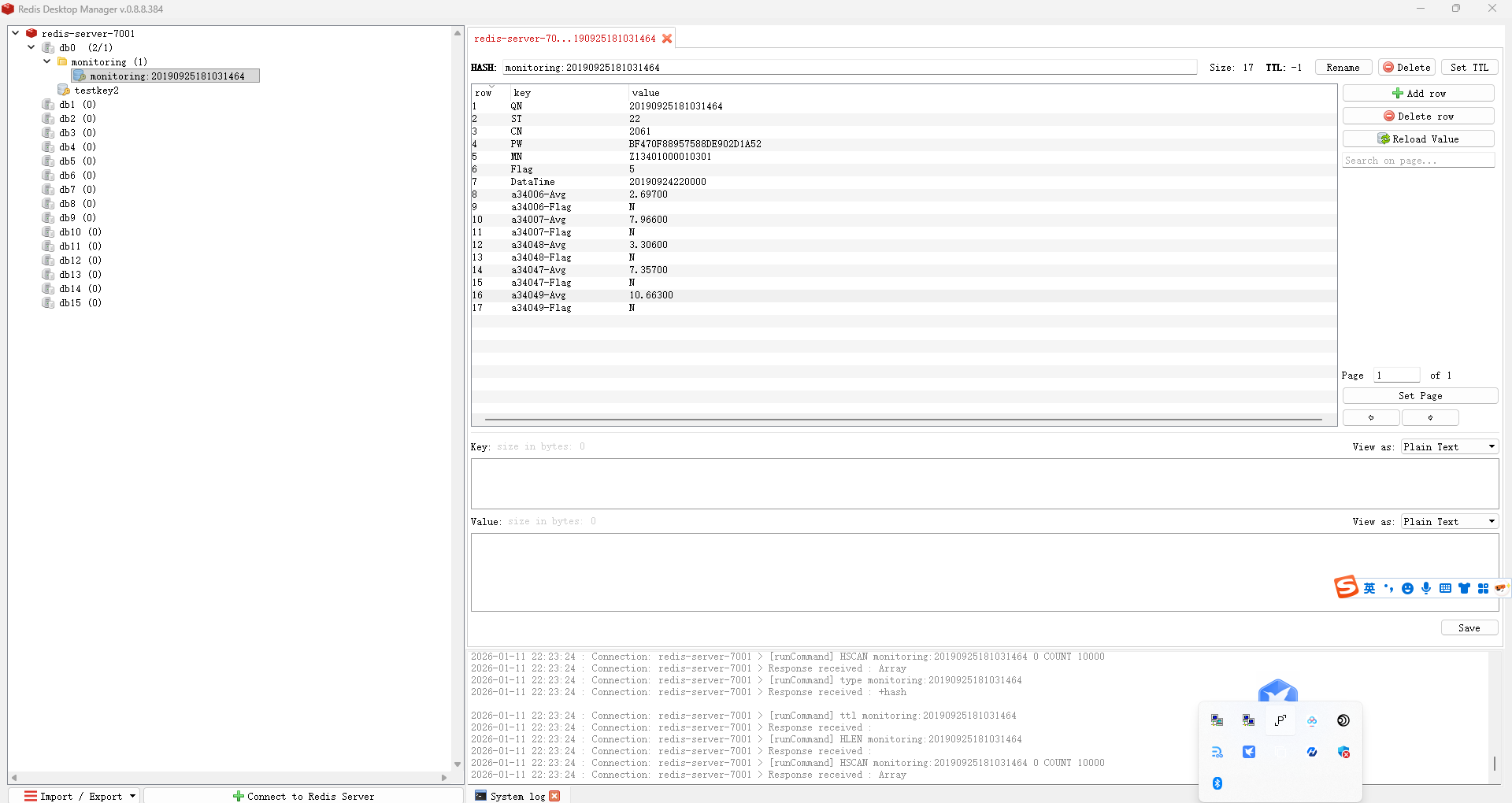The height and width of the screenshot is (803, 1512).
Task: Click Connect to Redis Server button
Action: coord(303,796)
